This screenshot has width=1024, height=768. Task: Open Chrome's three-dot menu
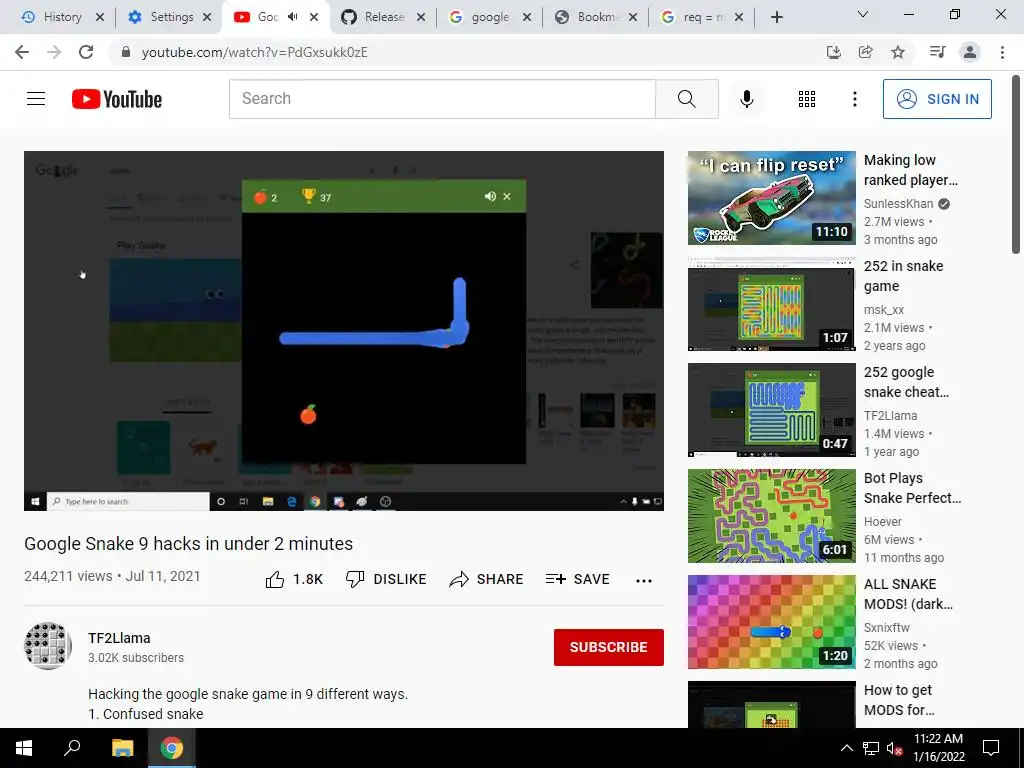1002,52
